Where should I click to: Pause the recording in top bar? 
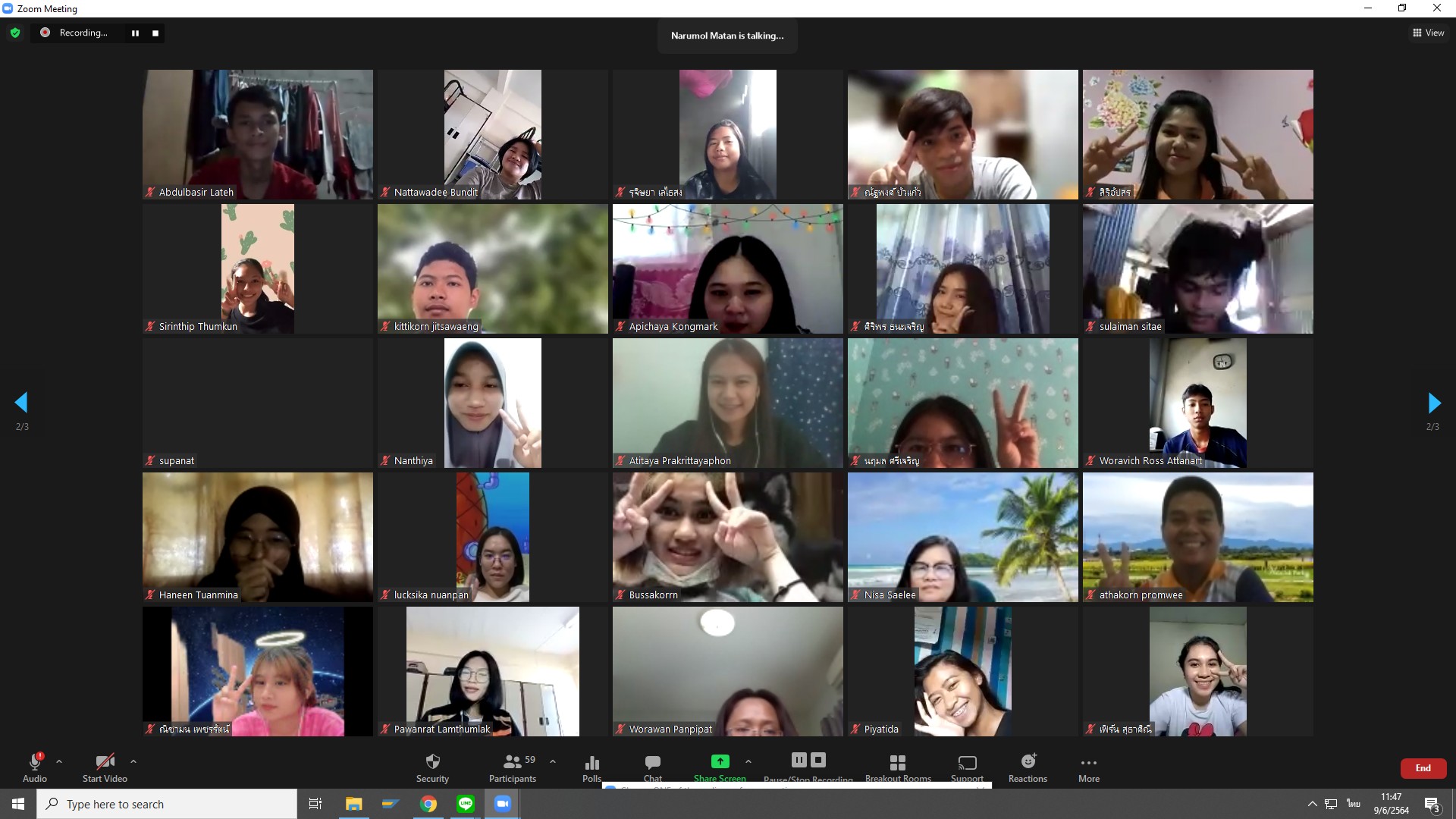click(135, 33)
